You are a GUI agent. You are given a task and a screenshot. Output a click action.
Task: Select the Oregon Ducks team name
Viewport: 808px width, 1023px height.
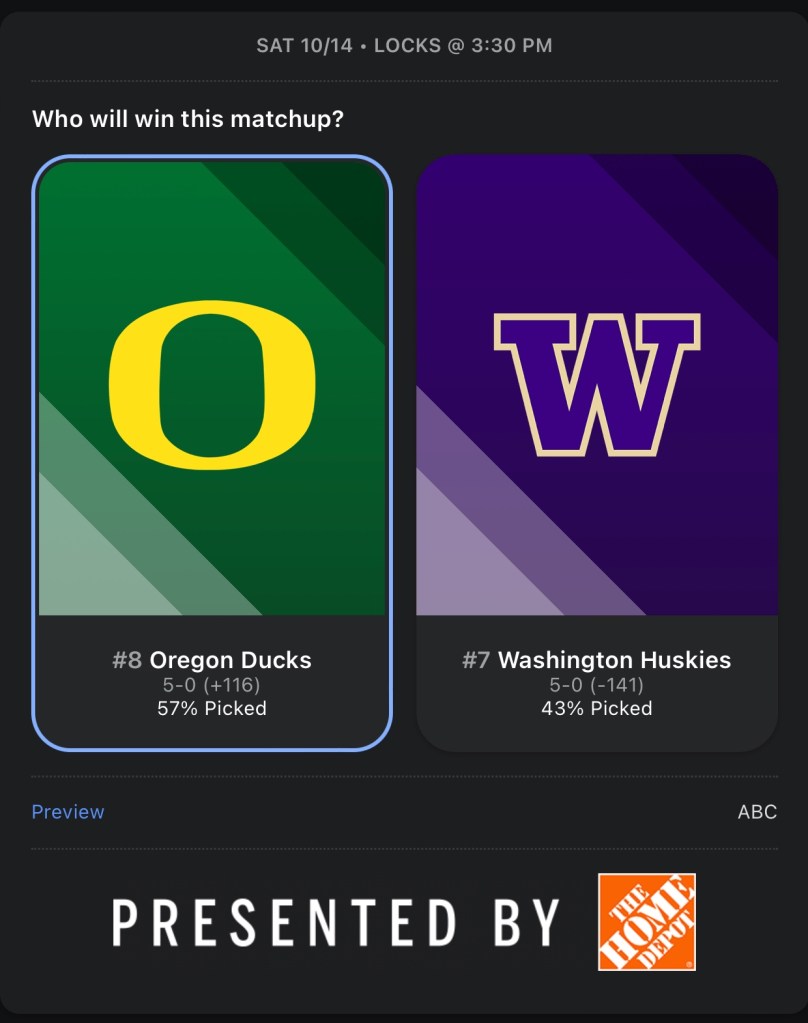[230, 660]
